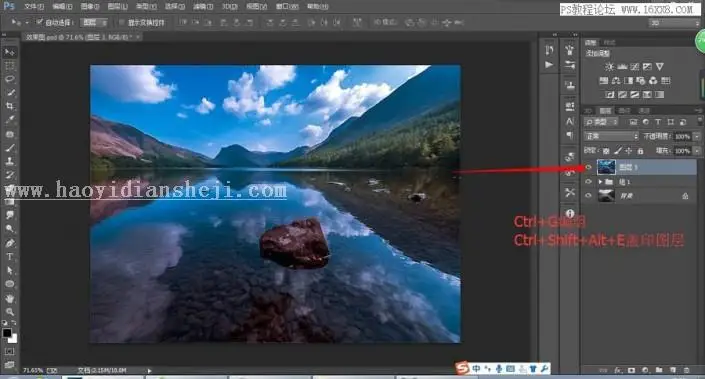Add a Curves adjustment
The height and width of the screenshot is (379, 705).
click(x=635, y=67)
